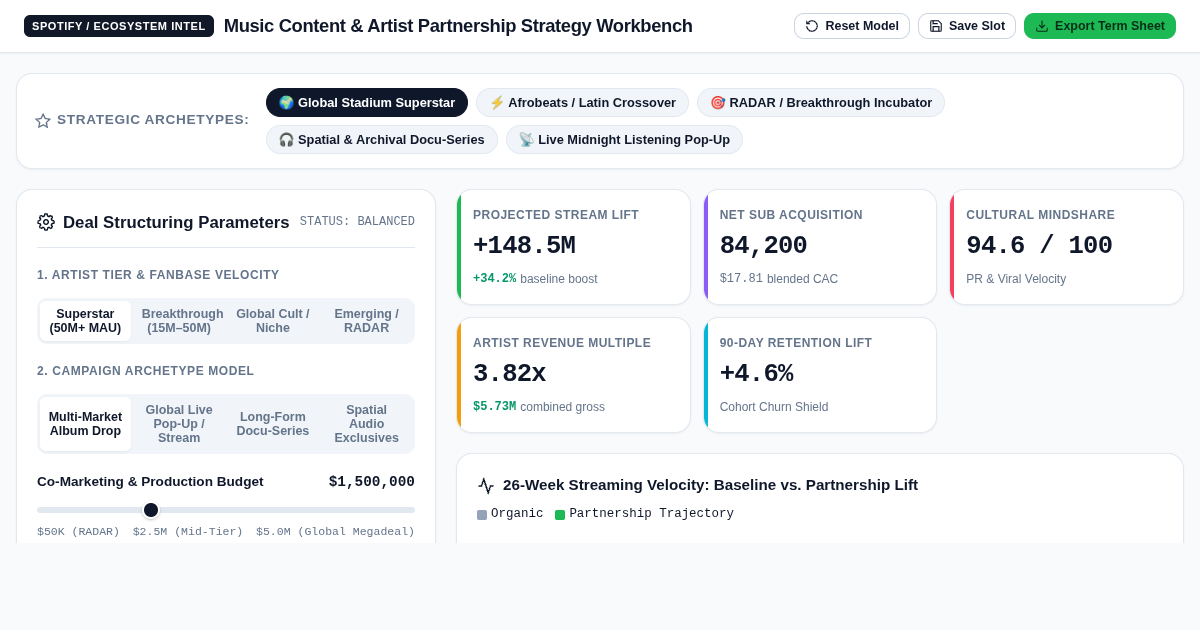The image size is (1200, 630).
Task: Click the $50K (RADAR) slider label
Action: point(78,532)
